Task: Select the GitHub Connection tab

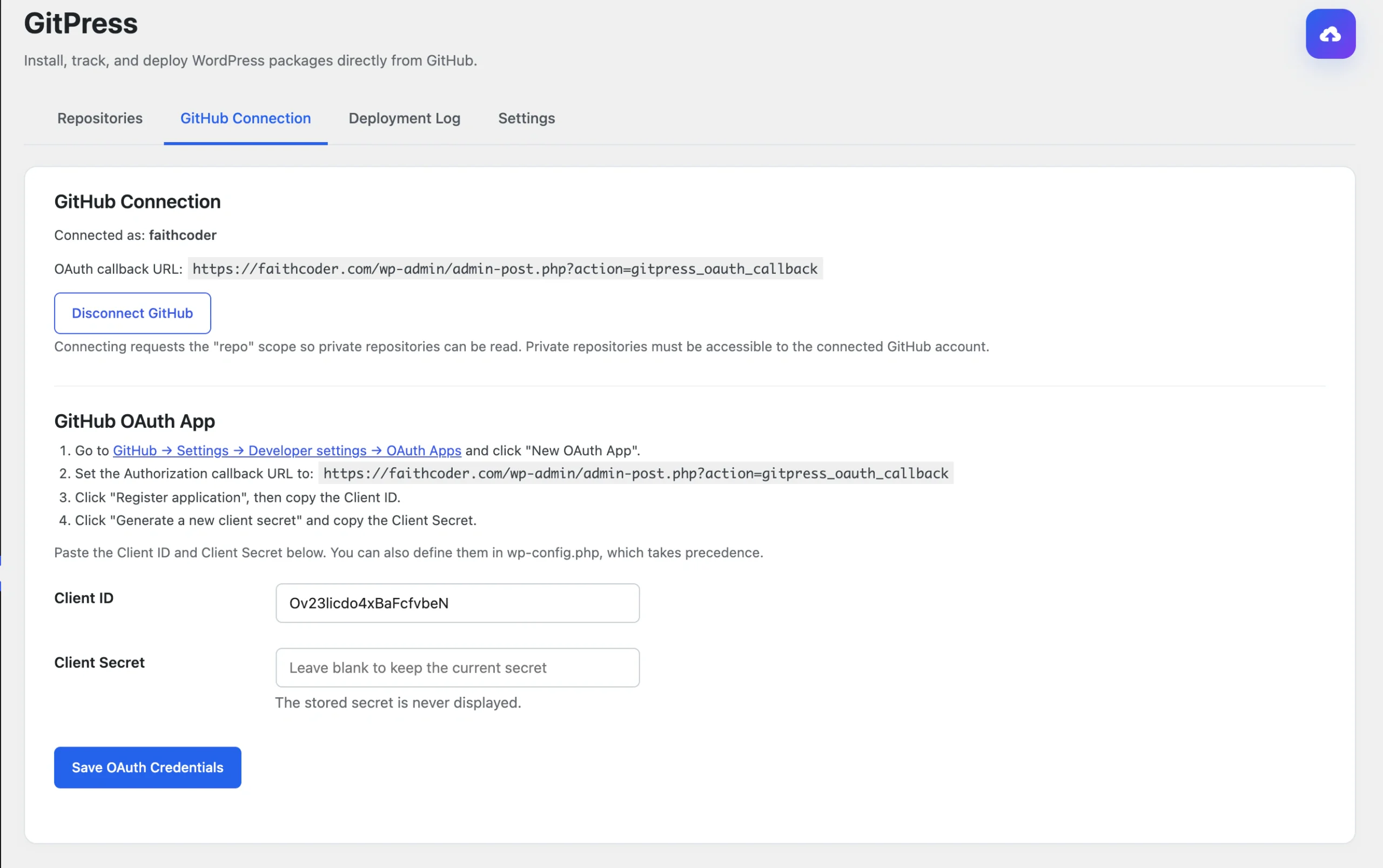Action: 246,118
